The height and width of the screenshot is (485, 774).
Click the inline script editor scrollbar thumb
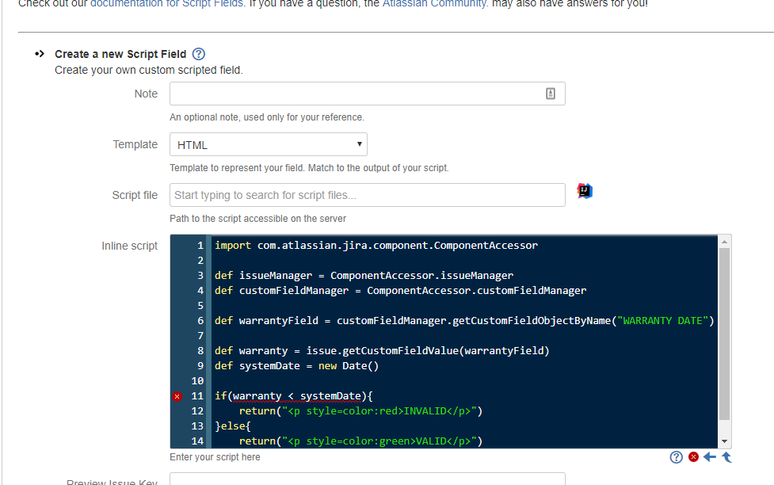click(x=725, y=334)
